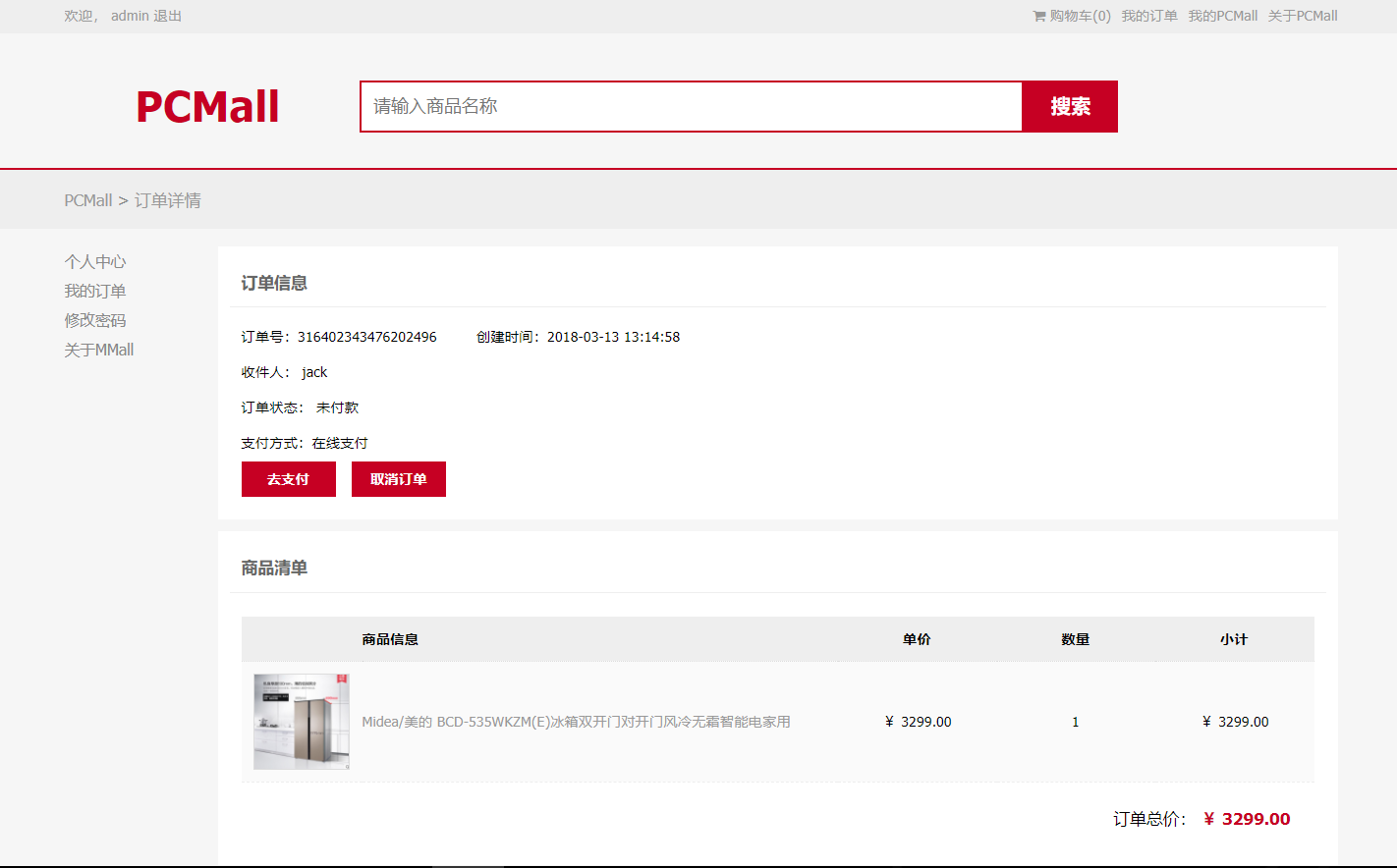
Task: Click the 商品信息 column header
Action: [x=390, y=639]
